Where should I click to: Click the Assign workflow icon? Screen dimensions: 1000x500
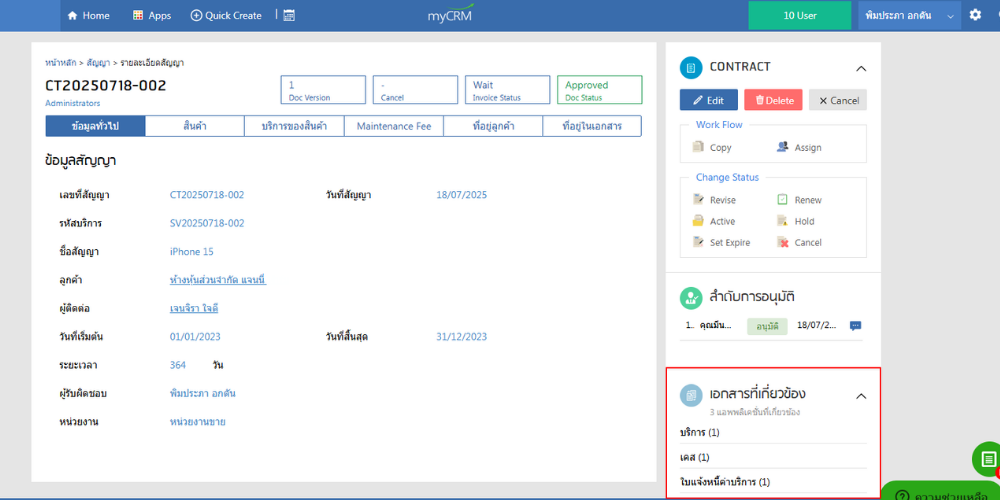coord(783,147)
